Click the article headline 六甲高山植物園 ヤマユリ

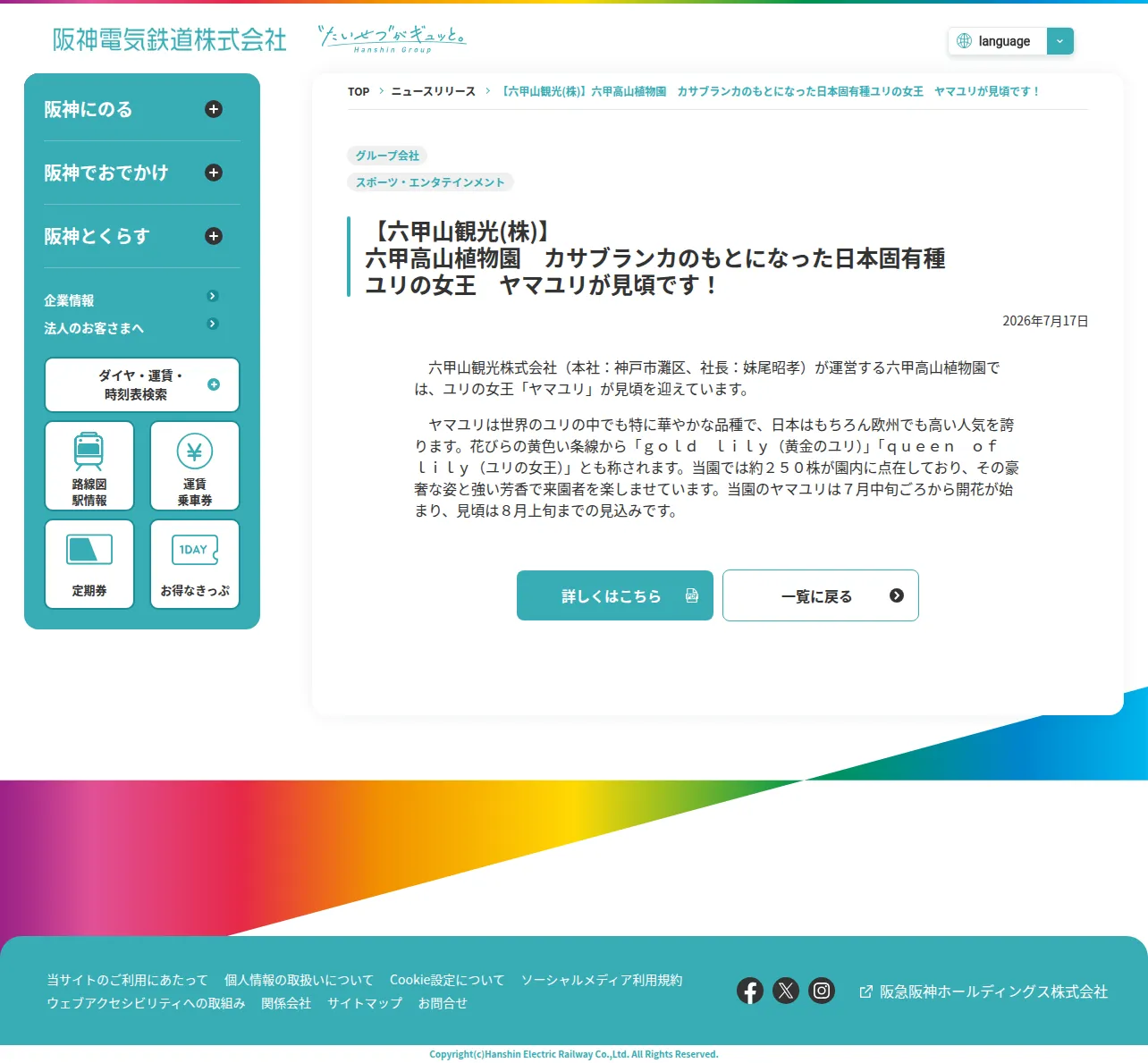click(655, 258)
